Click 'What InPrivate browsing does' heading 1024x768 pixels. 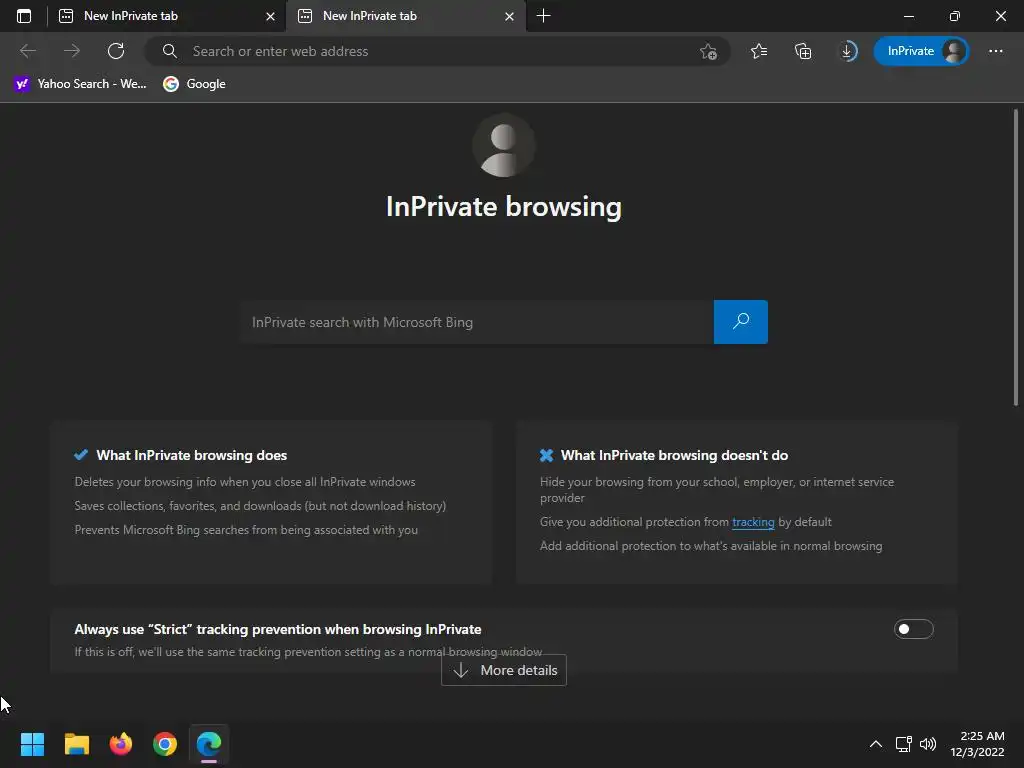click(x=192, y=455)
